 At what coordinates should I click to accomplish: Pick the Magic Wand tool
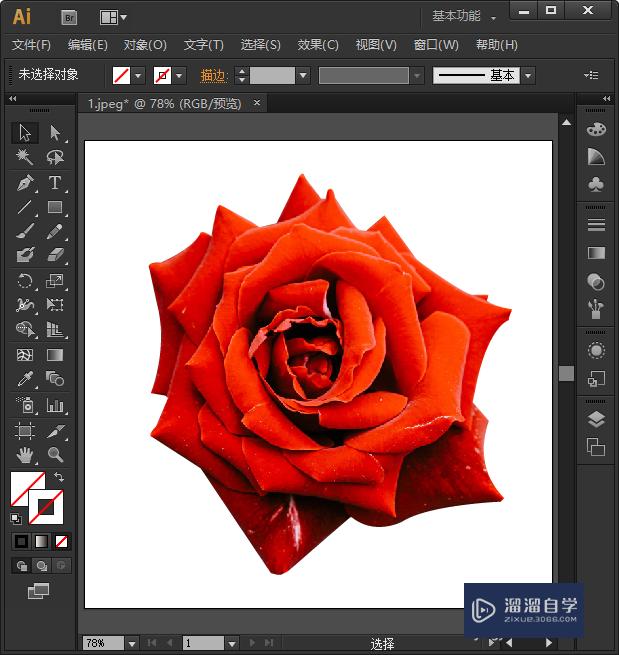25,157
